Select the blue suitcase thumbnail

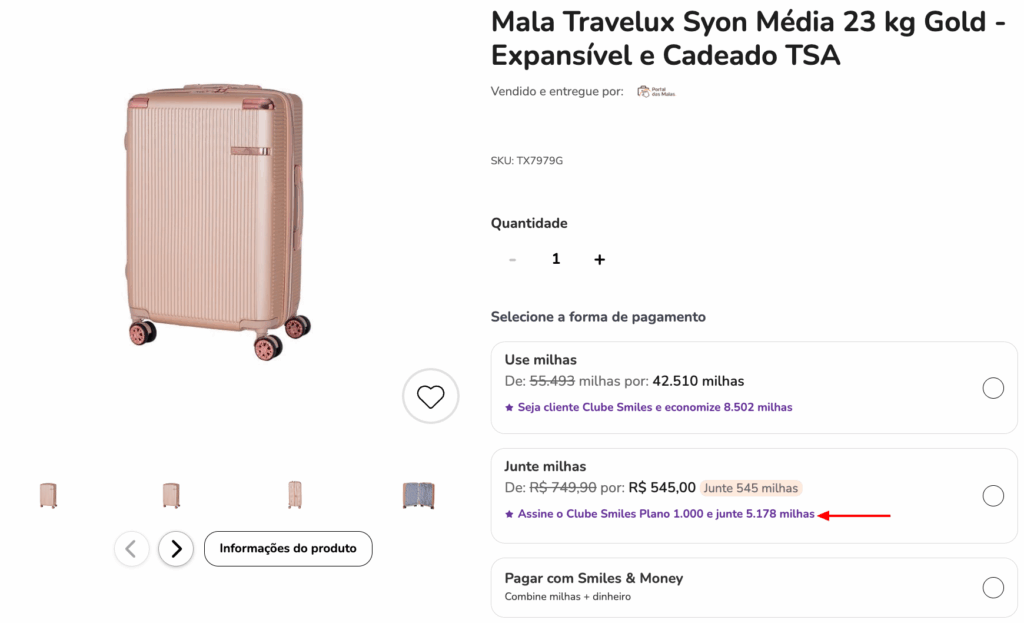(x=417, y=494)
